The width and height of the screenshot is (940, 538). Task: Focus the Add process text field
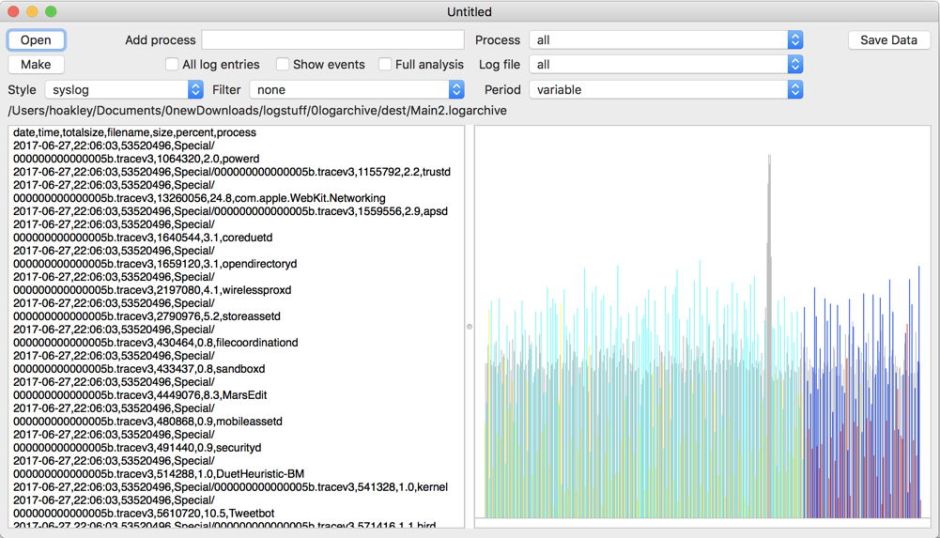[x=333, y=40]
